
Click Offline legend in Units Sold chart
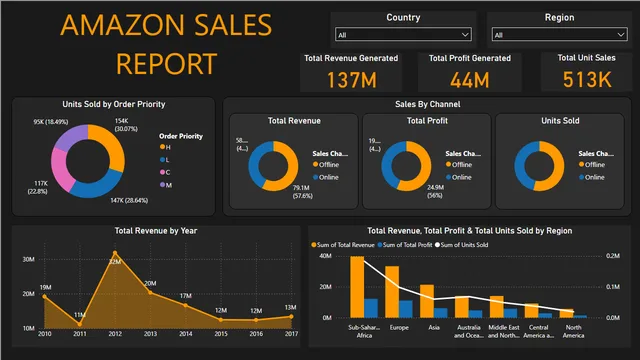pos(592,164)
